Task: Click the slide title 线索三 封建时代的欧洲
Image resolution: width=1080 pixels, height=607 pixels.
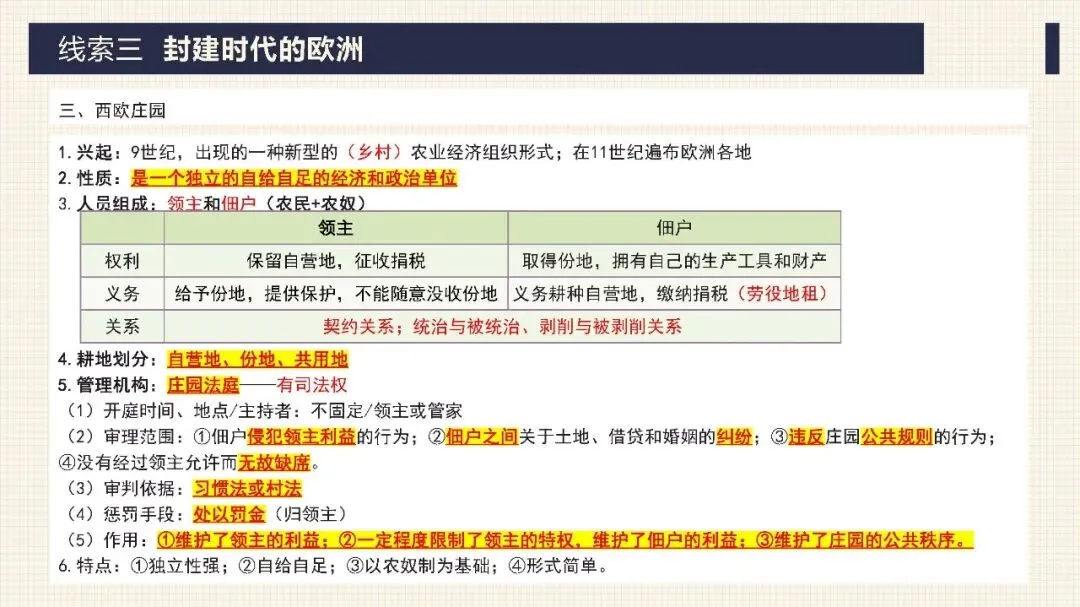Action: coord(210,49)
